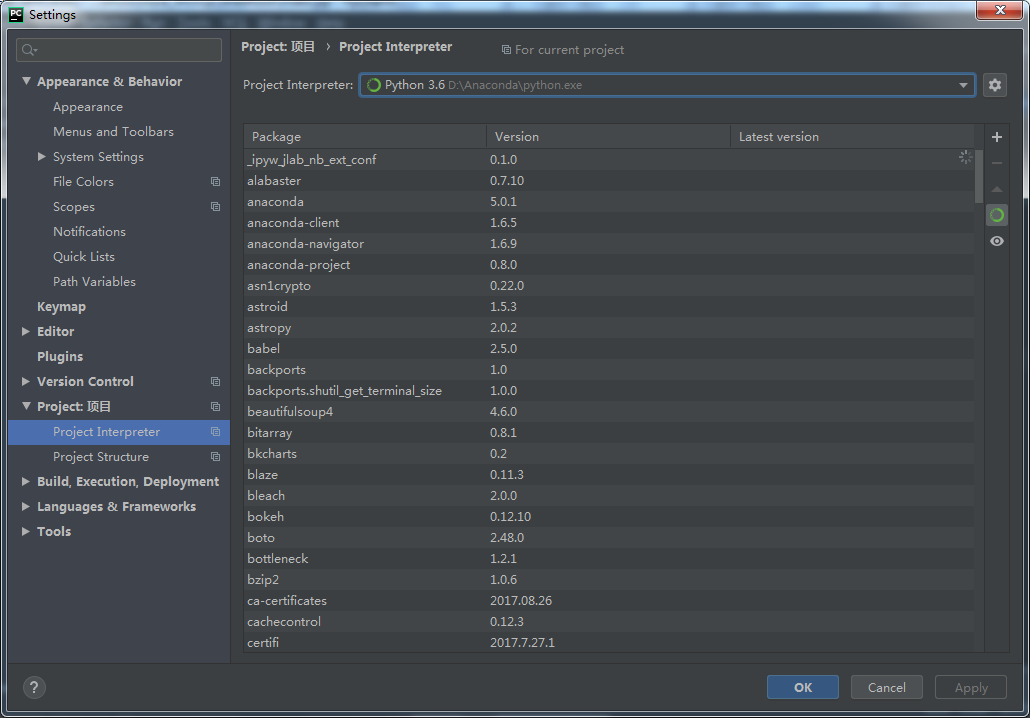Select Project Interpreter page
Viewport: 1030px width, 718px height.
119,432
